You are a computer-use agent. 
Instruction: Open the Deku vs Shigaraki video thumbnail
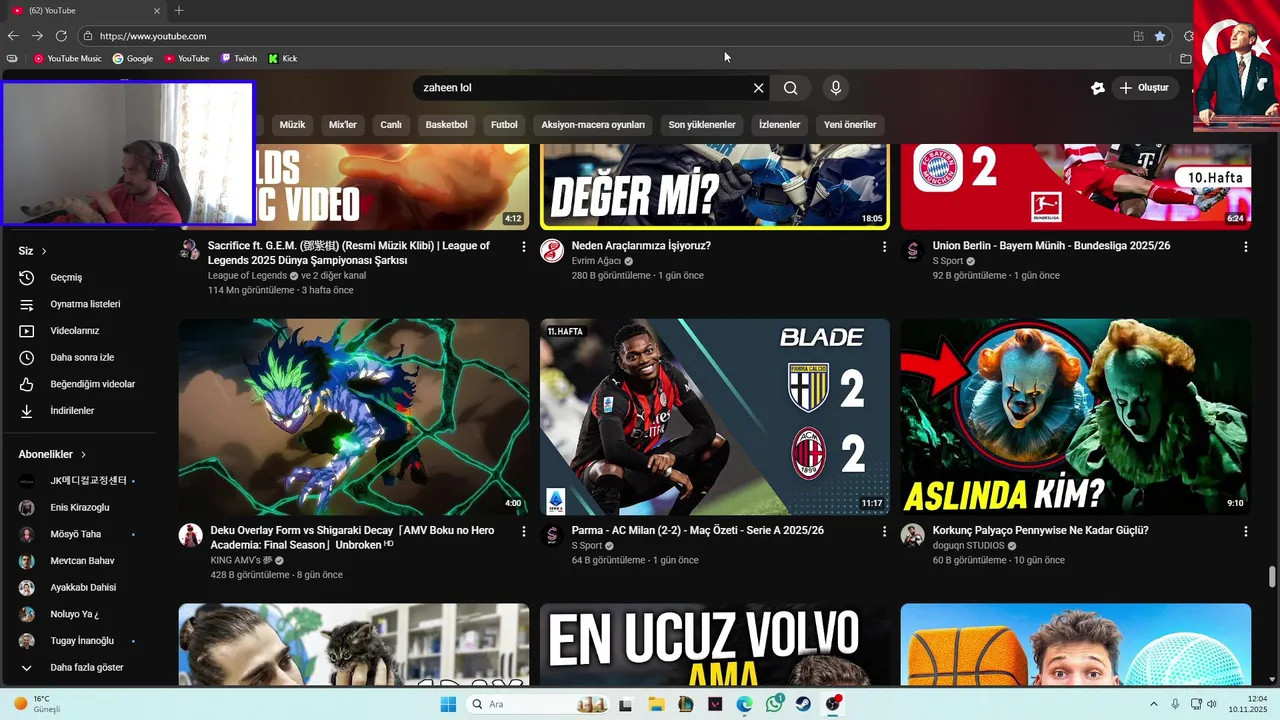(x=354, y=417)
